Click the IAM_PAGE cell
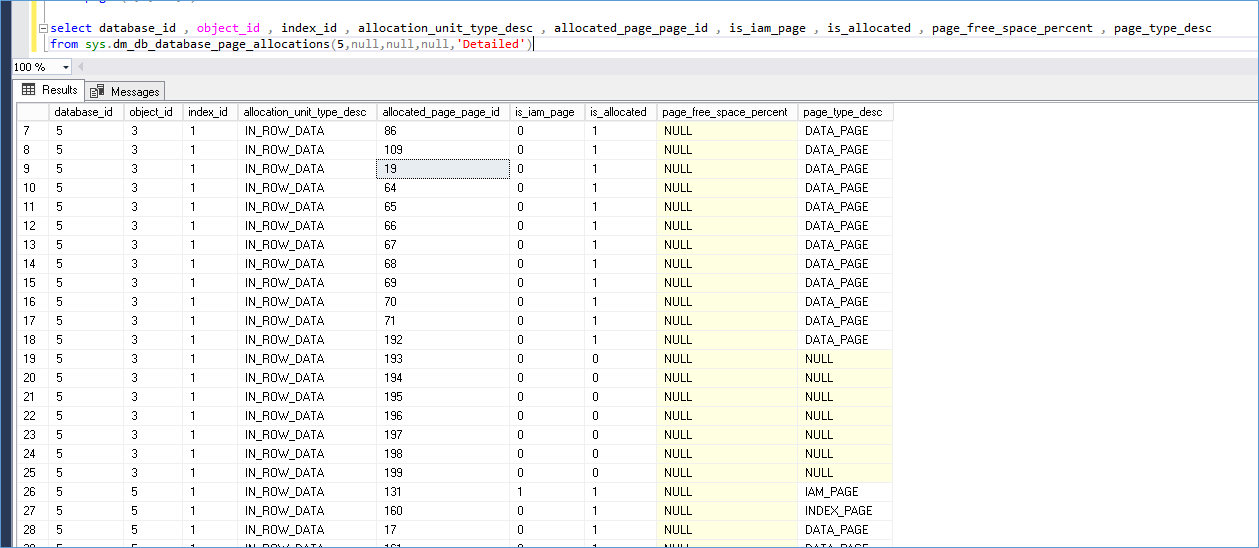The image size is (1259, 548). pos(845,492)
